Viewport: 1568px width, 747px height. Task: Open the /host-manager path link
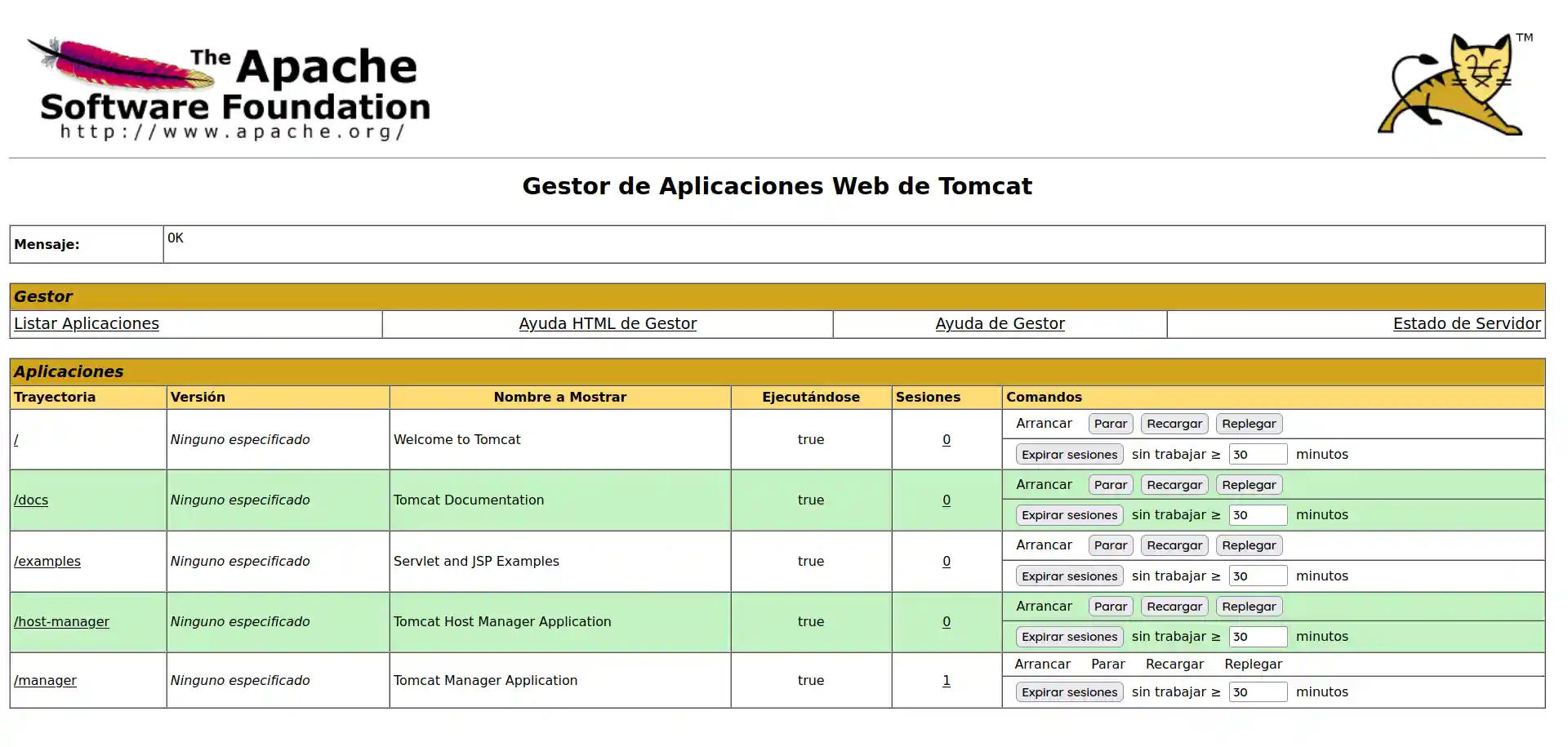61,622
